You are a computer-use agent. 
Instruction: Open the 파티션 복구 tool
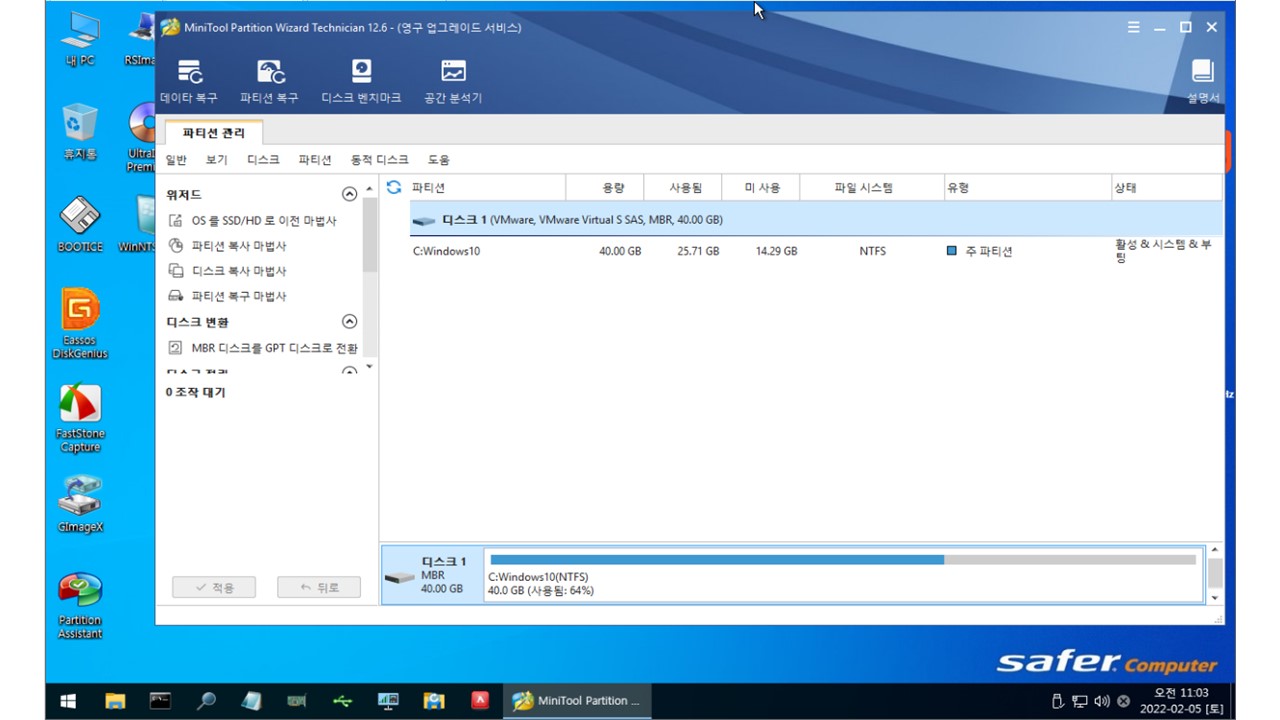[269, 81]
